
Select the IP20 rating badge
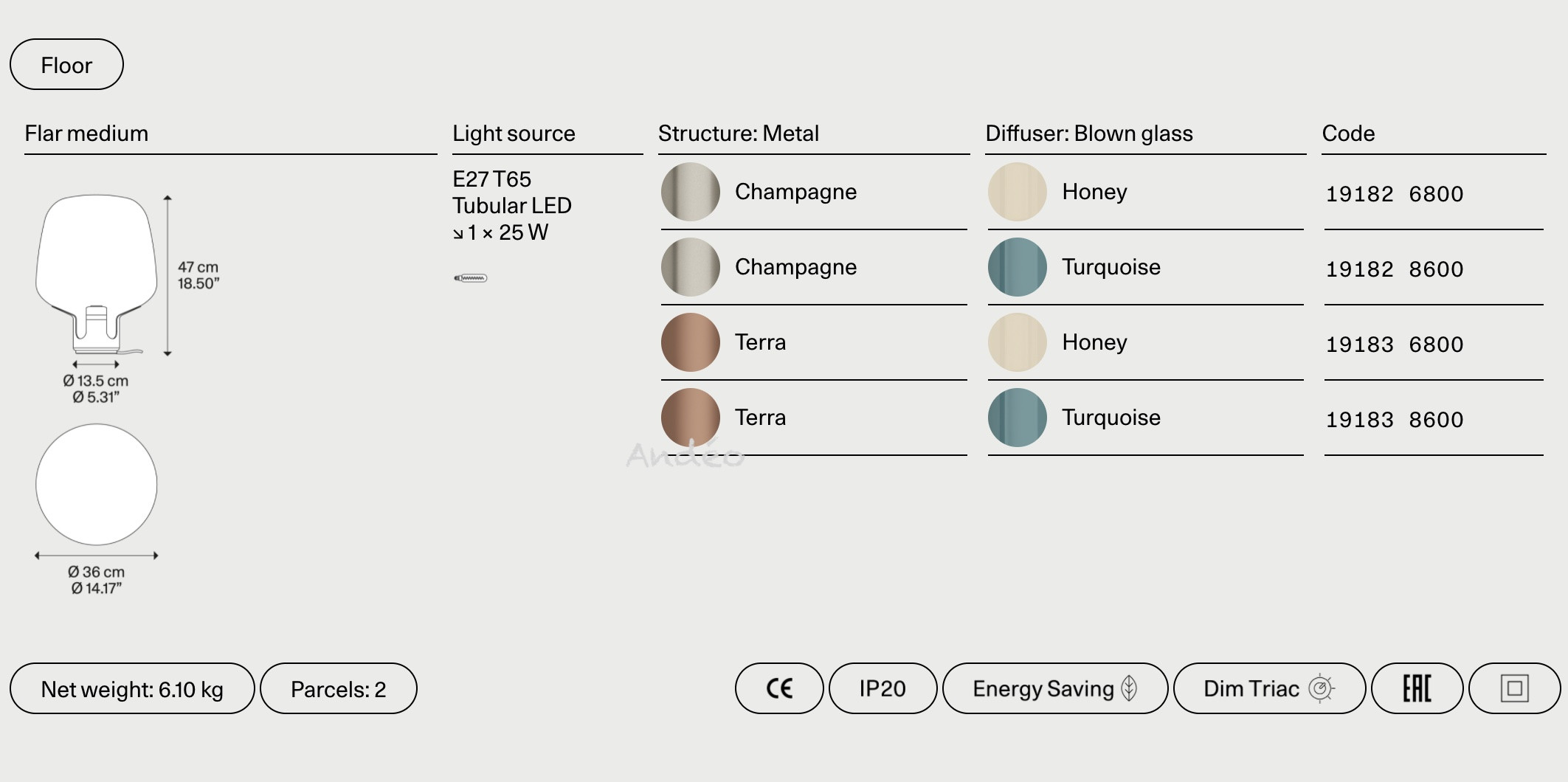883,688
